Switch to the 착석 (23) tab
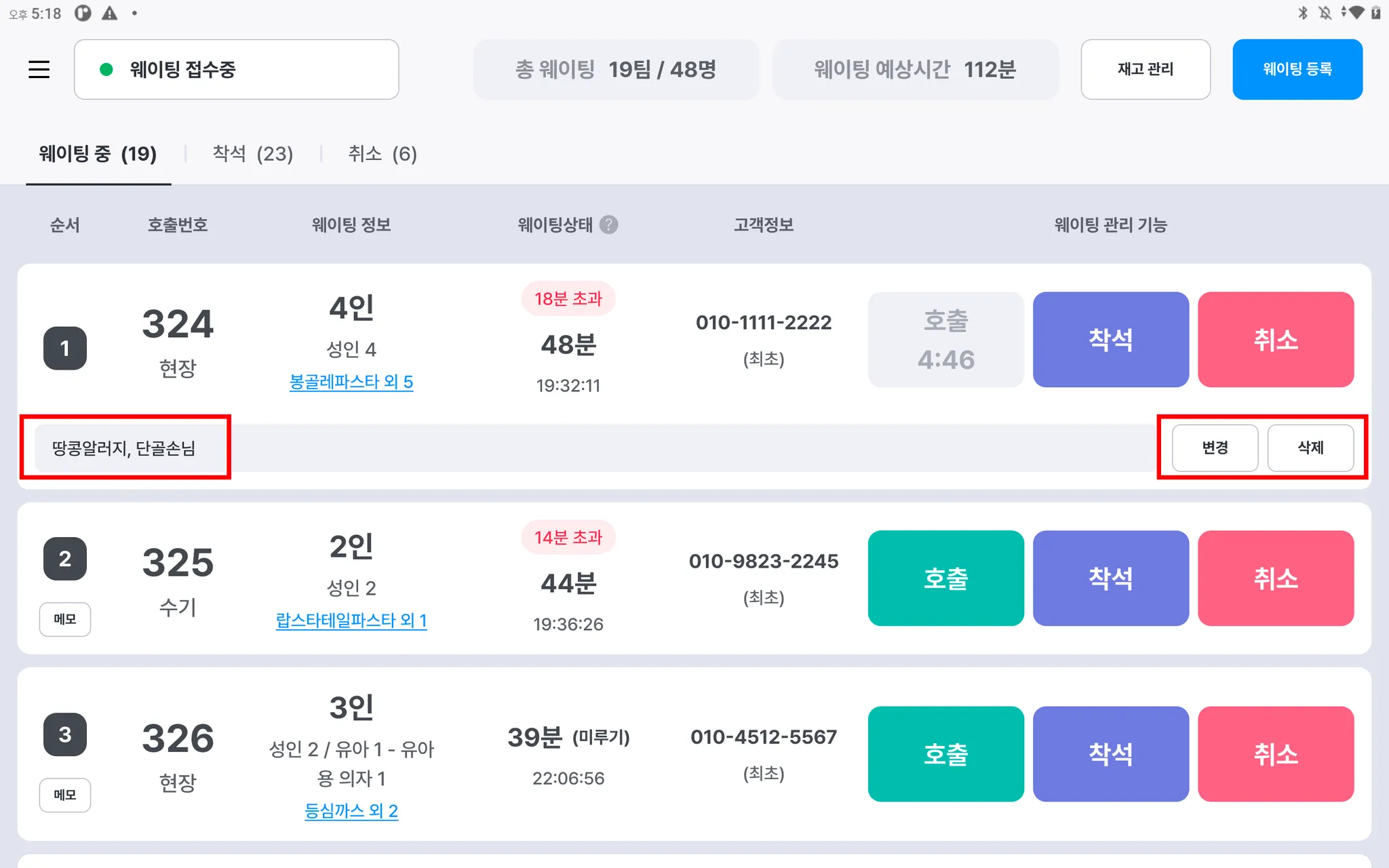1389x868 pixels. (x=252, y=154)
